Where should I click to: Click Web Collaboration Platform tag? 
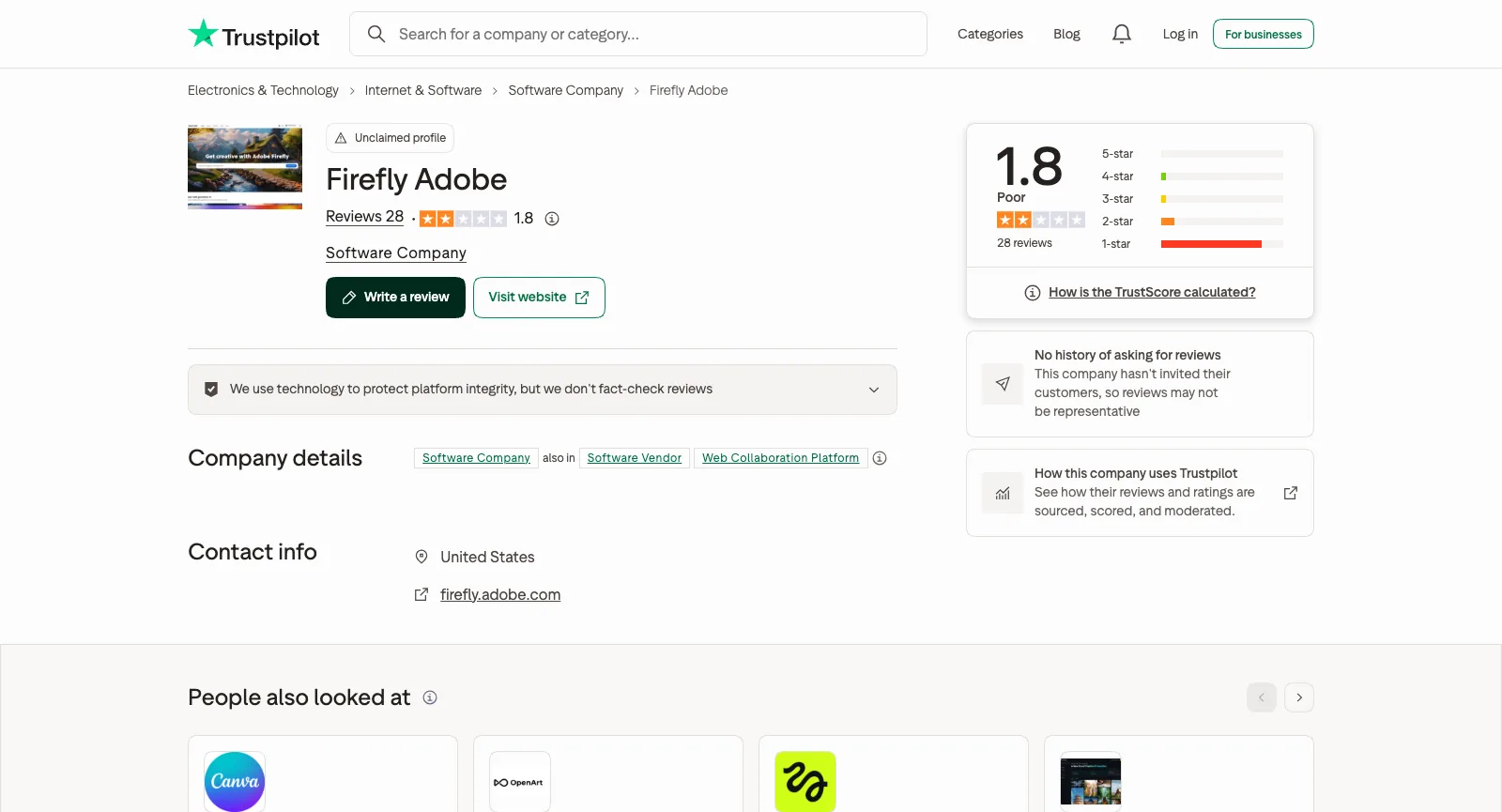(780, 458)
